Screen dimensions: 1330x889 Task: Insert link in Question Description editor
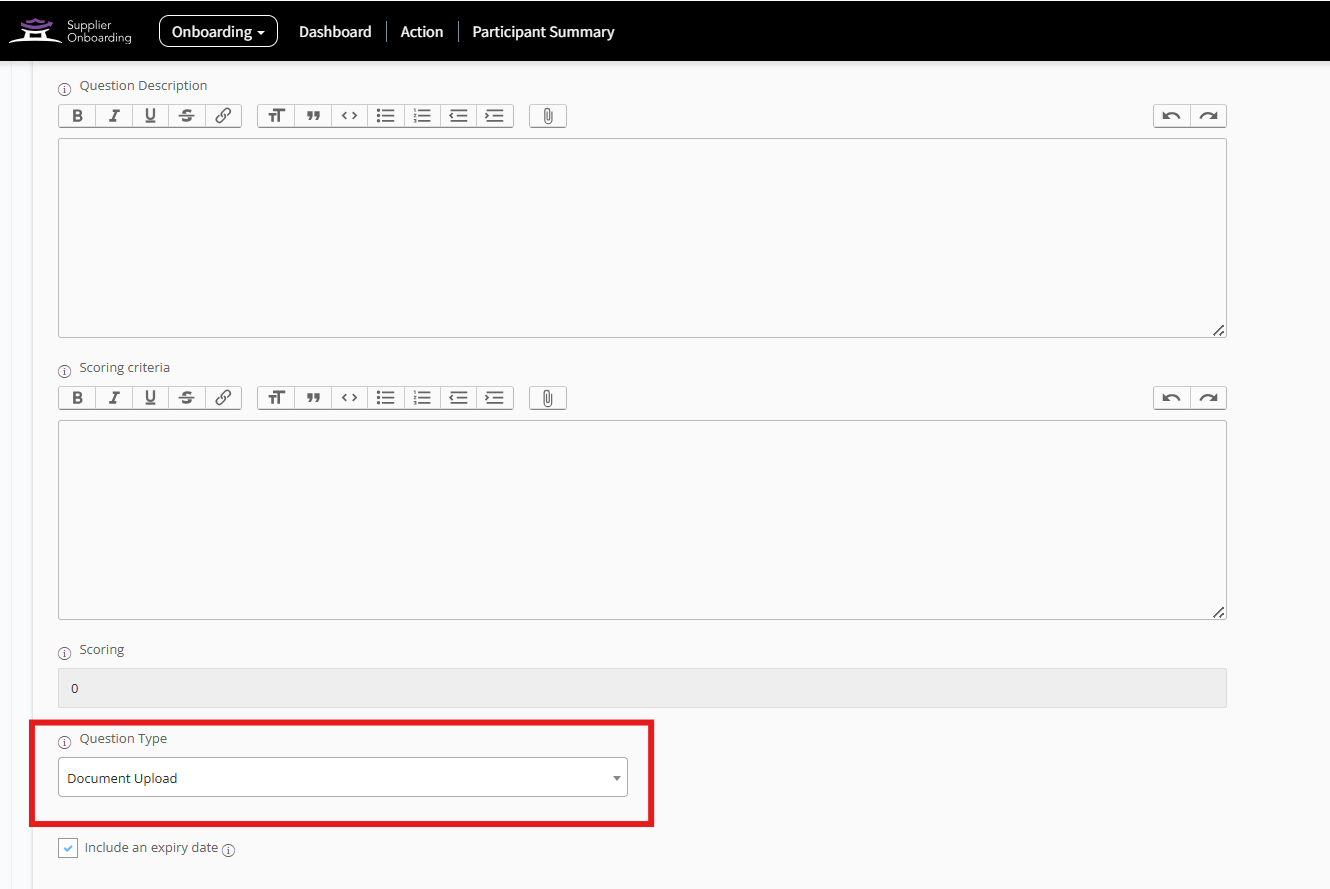pos(223,116)
